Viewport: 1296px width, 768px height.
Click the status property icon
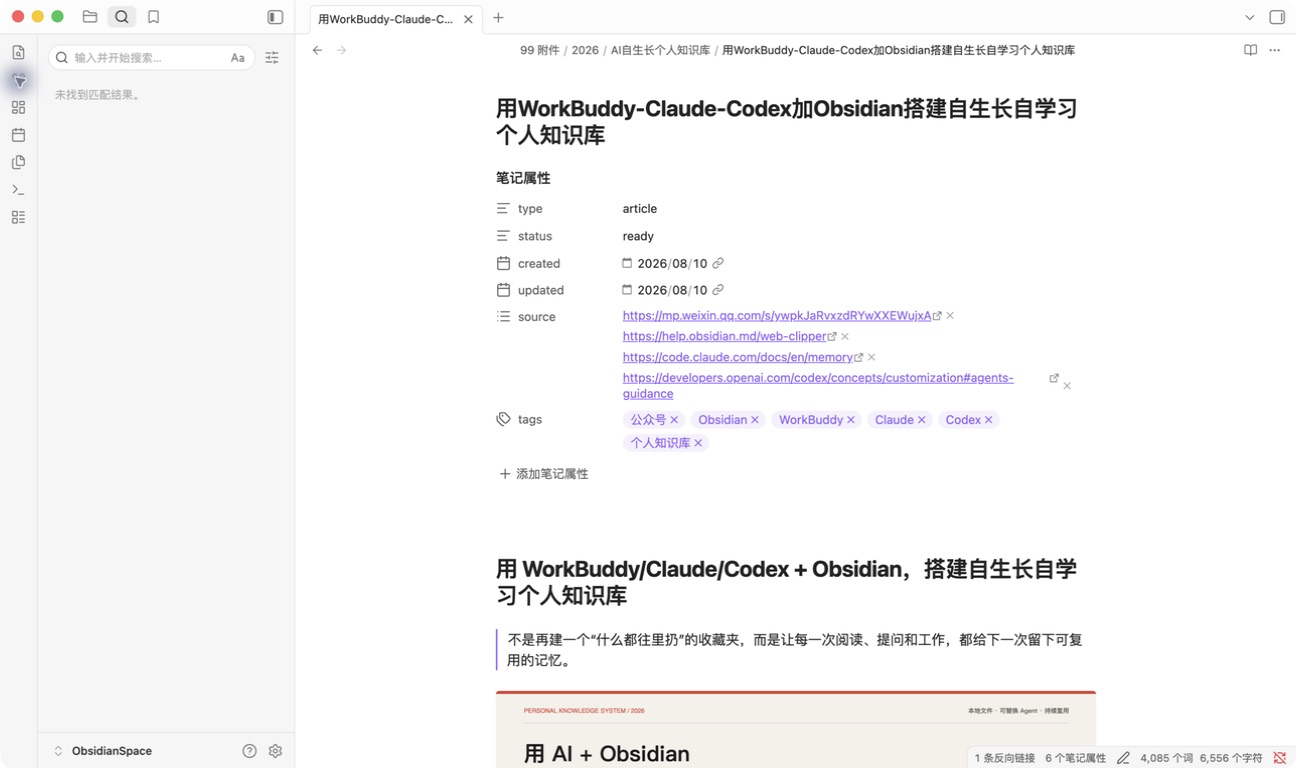pyautogui.click(x=503, y=236)
